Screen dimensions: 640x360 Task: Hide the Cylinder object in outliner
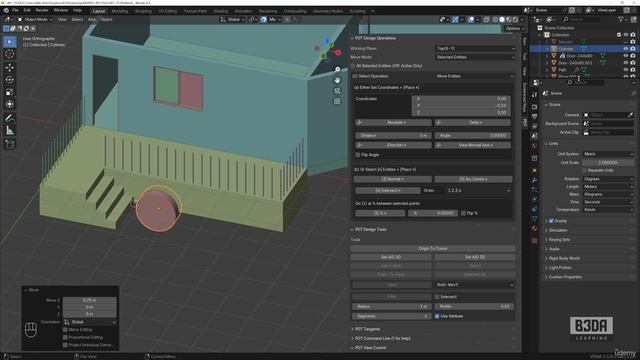(625, 49)
